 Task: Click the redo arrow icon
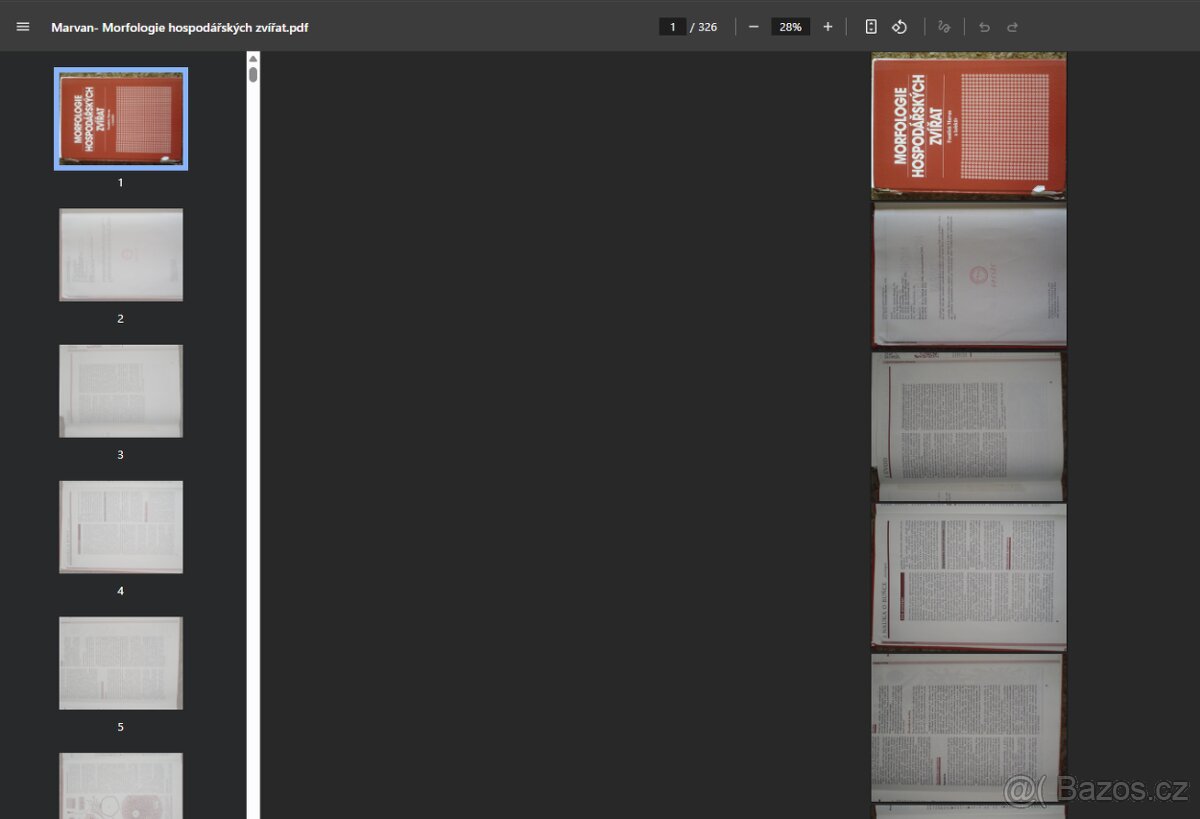(1012, 27)
